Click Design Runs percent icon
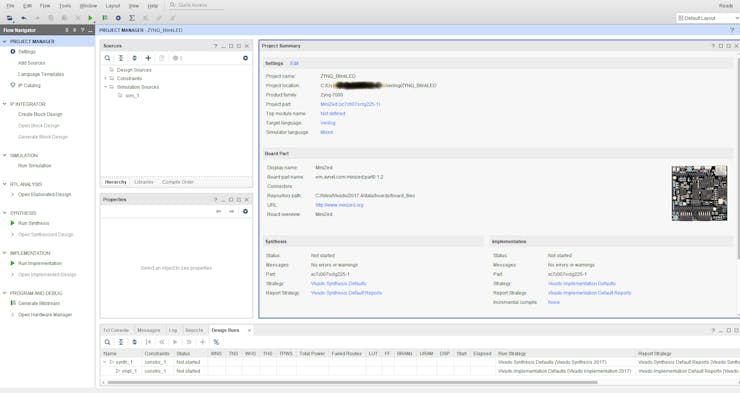The width and height of the screenshot is (740, 393). tap(216, 342)
